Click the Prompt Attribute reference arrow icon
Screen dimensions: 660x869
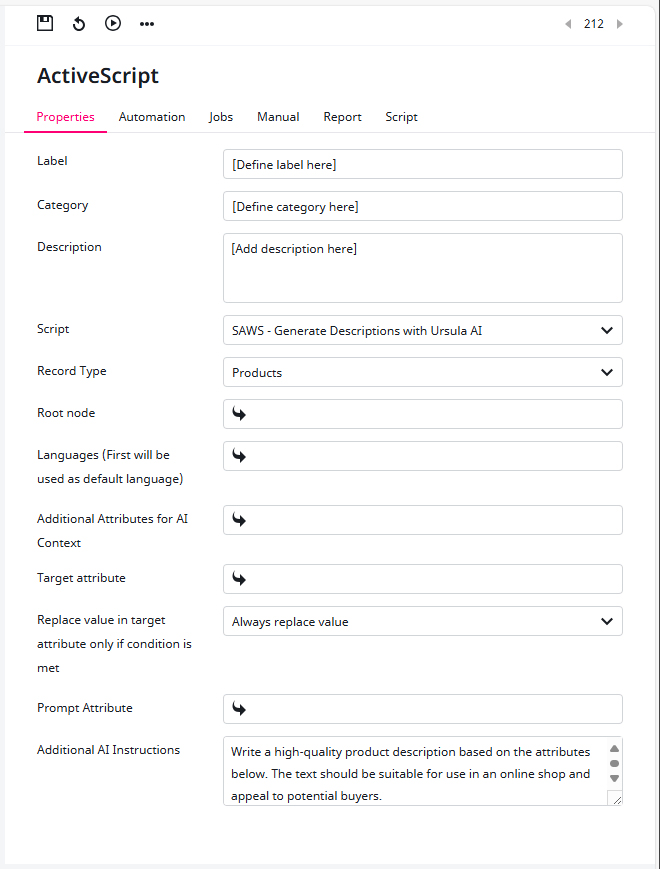[239, 708]
